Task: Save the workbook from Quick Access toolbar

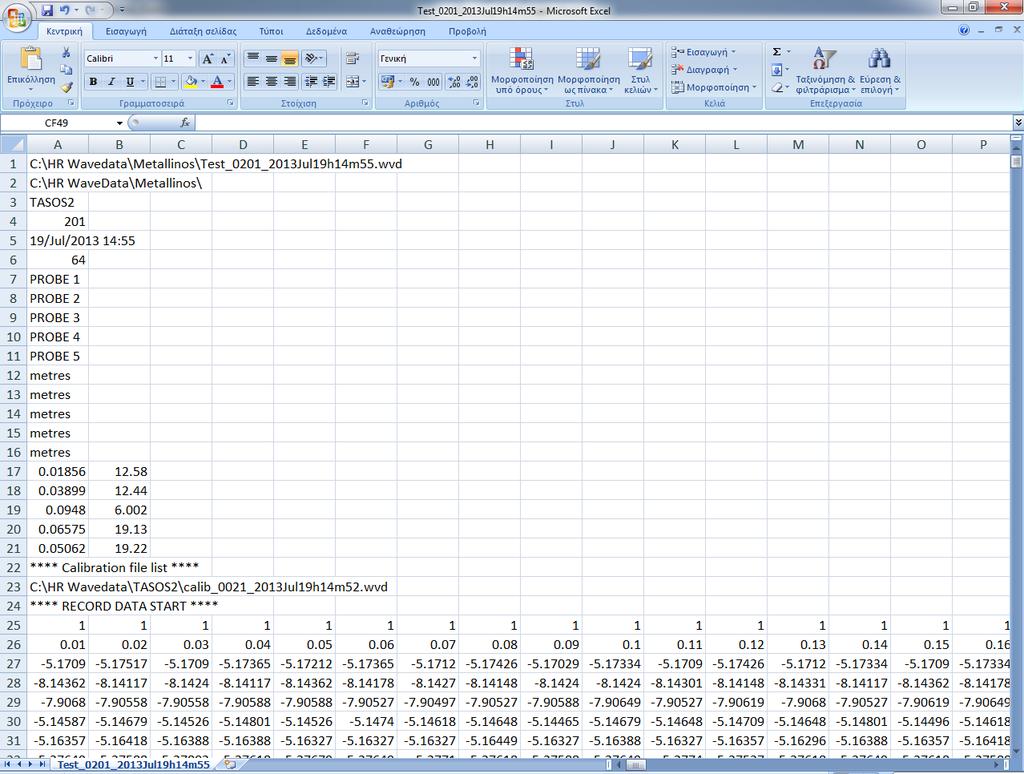Action: pyautogui.click(x=47, y=10)
